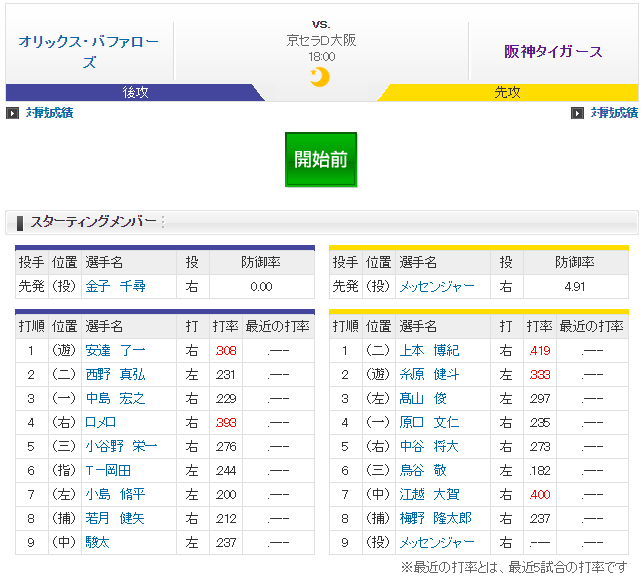The image size is (644, 585).
Task: Open the Hanshin Tigers 対戦成績 link
Action: click(614, 113)
